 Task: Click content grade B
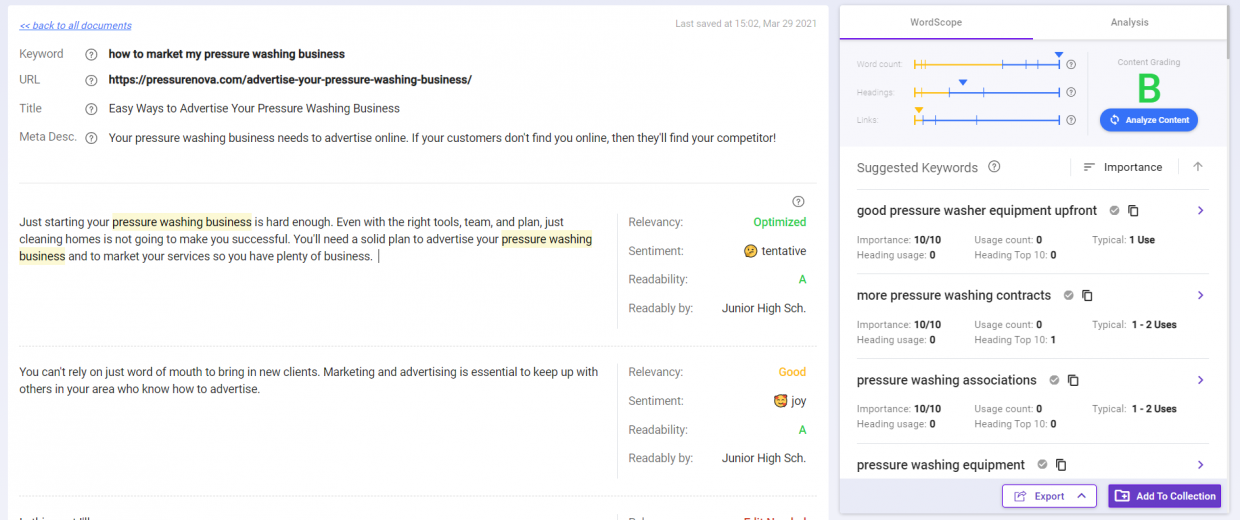pos(1149,89)
